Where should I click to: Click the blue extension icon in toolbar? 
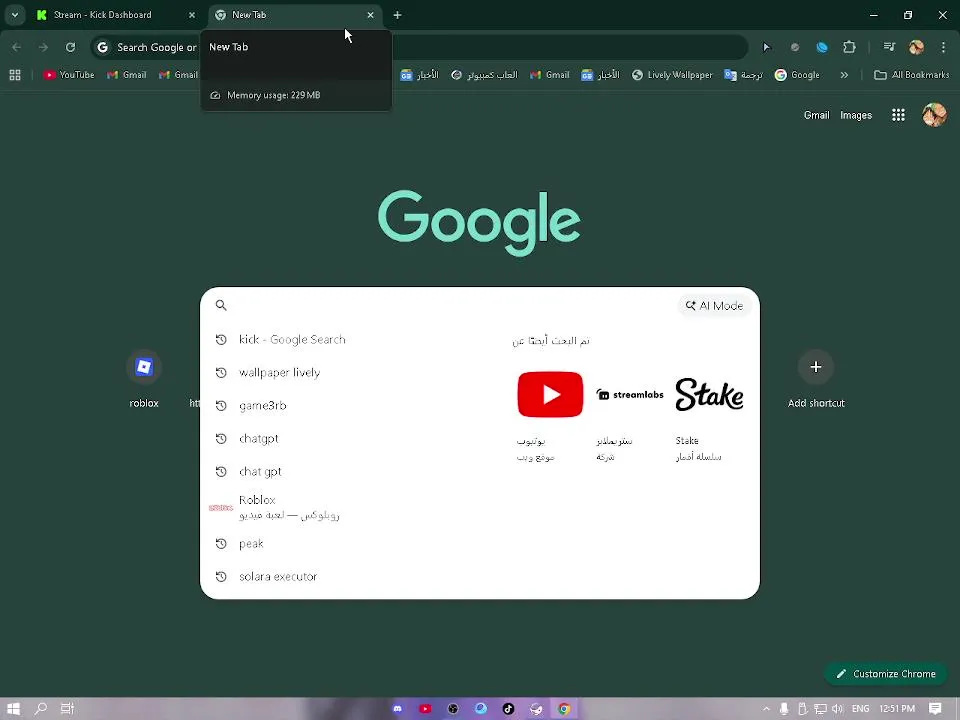coord(822,47)
